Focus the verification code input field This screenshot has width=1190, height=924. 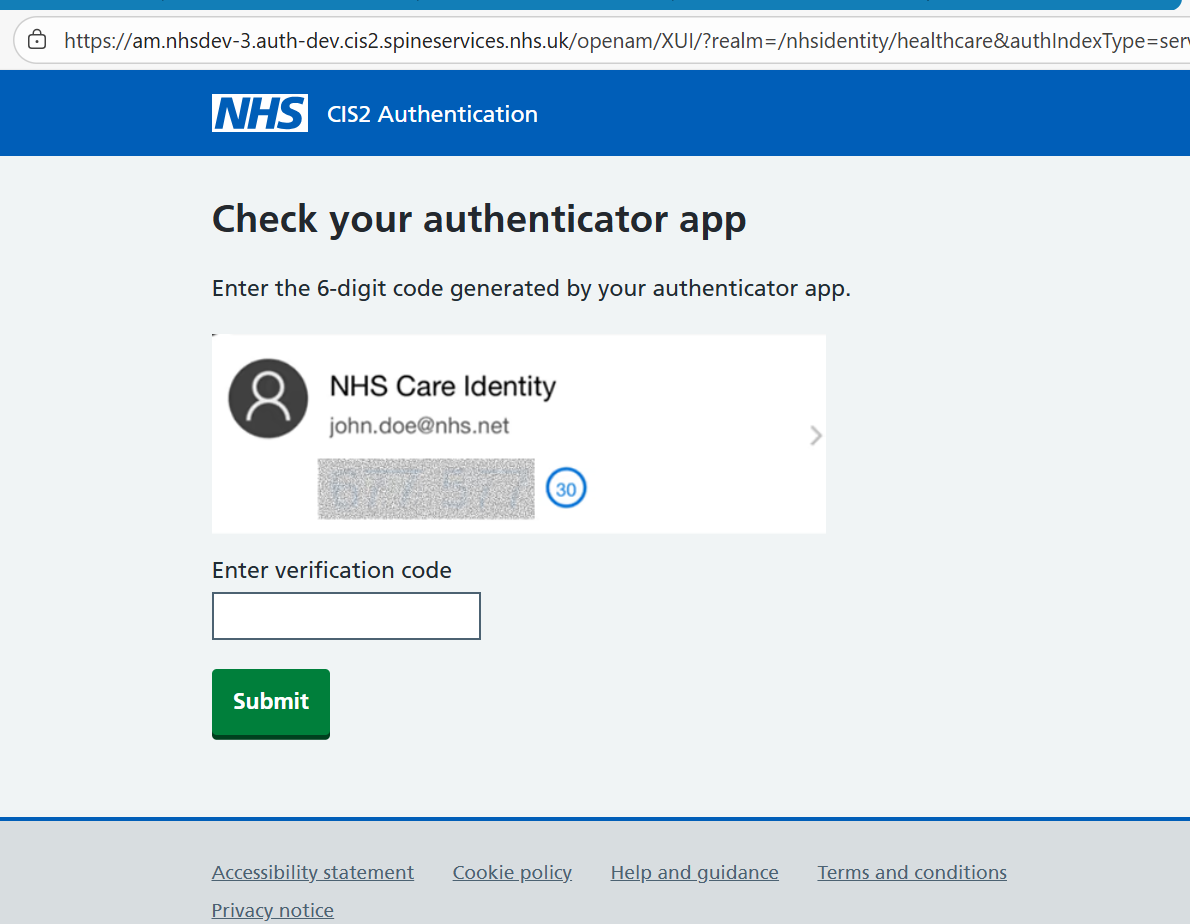pos(346,616)
